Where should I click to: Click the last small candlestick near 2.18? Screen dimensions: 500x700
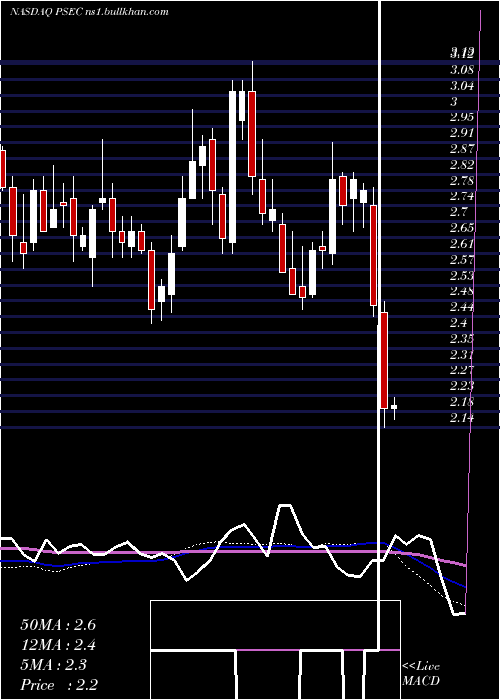(394, 408)
